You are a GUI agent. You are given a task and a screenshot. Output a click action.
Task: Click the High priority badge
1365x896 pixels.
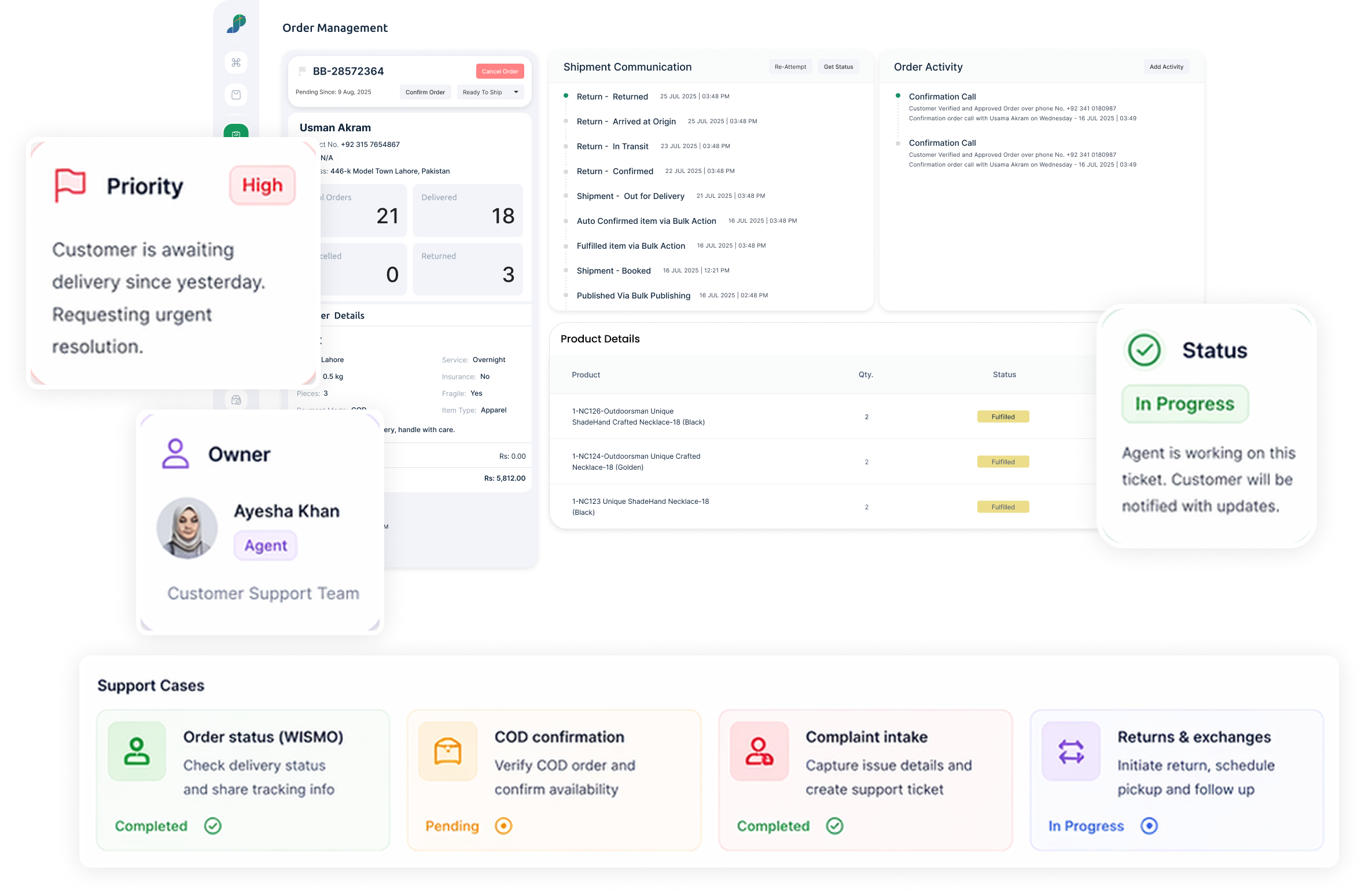coord(263,185)
